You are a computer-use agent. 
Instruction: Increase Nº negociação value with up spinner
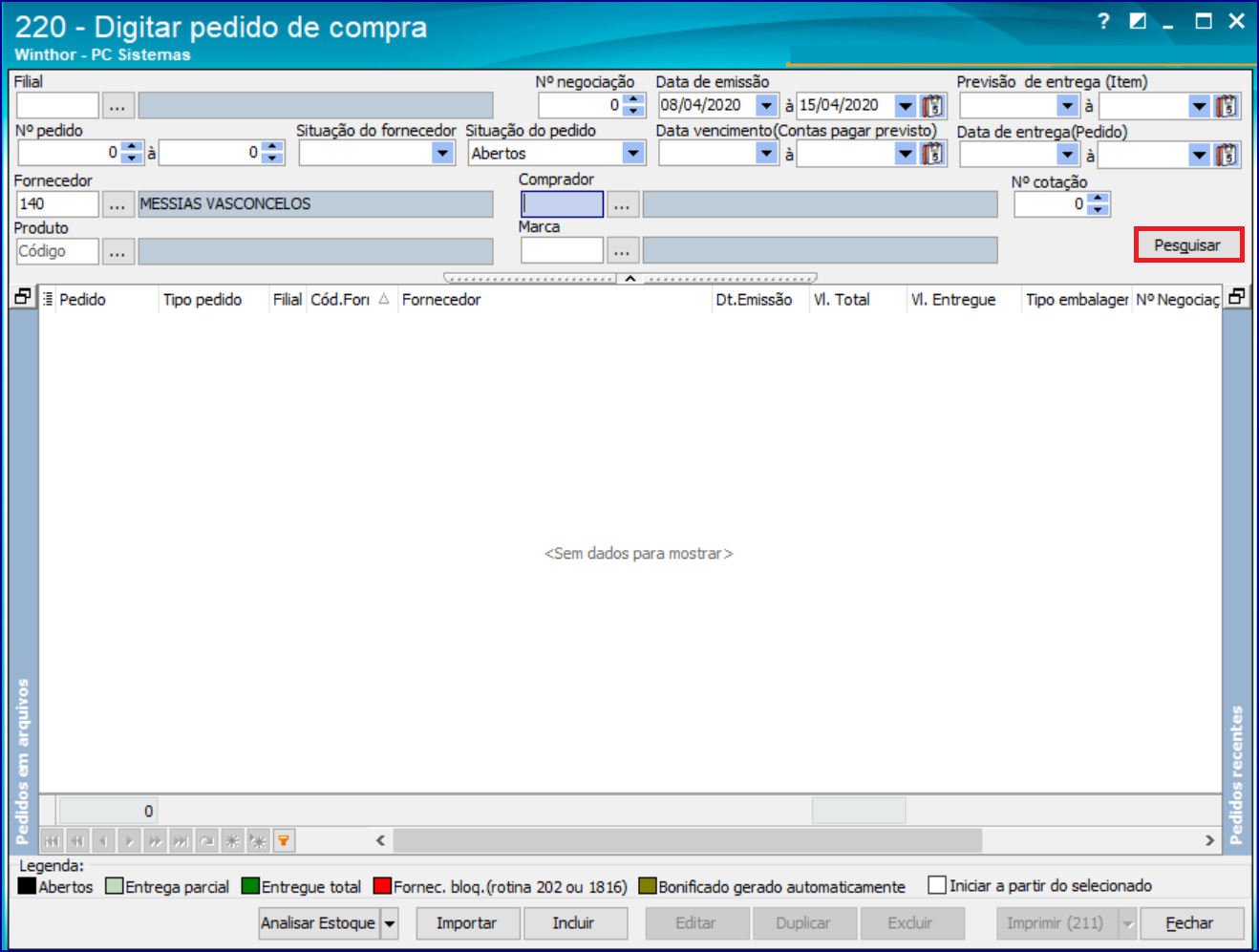click(x=634, y=99)
